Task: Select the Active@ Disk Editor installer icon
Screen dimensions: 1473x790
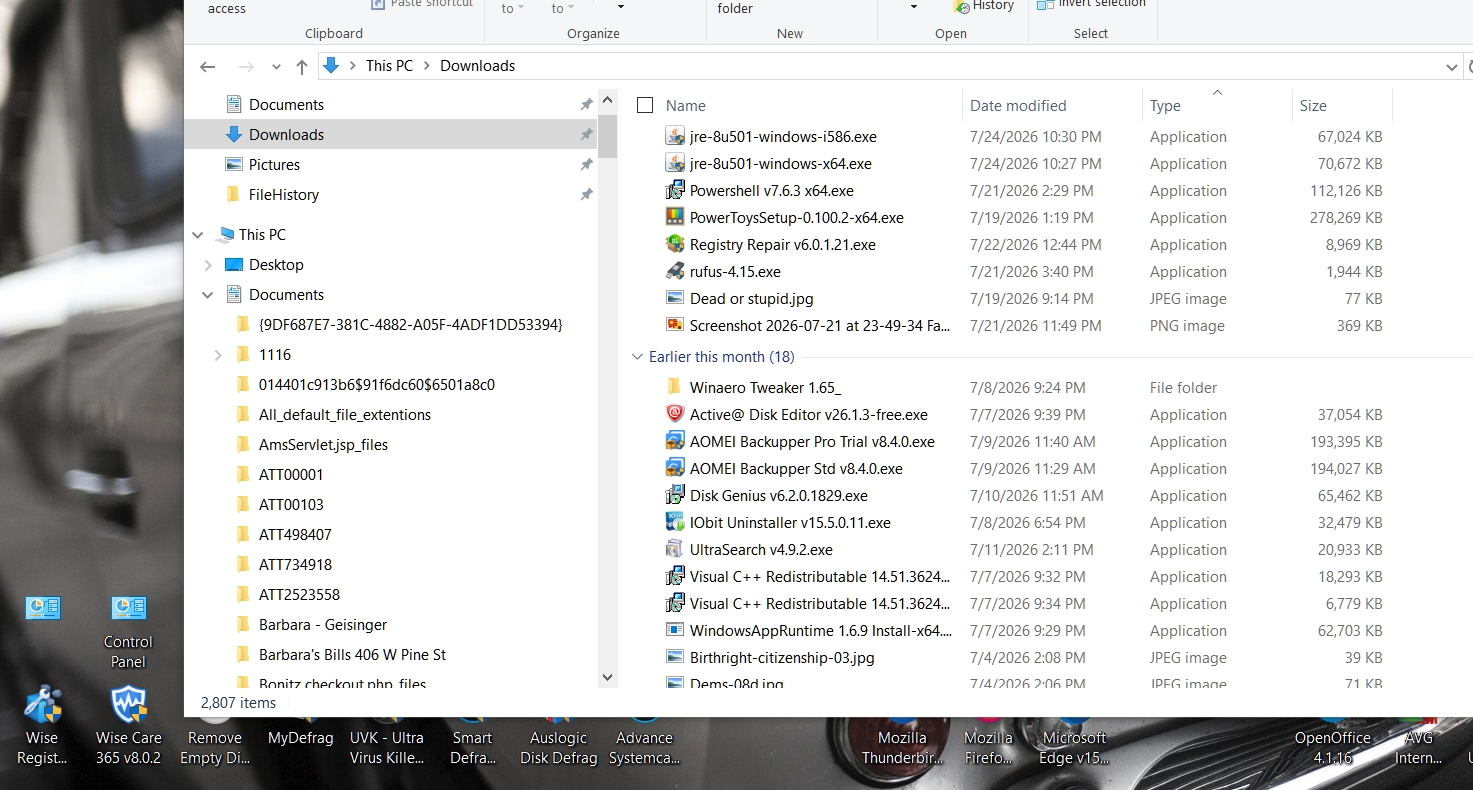Action: click(x=675, y=414)
